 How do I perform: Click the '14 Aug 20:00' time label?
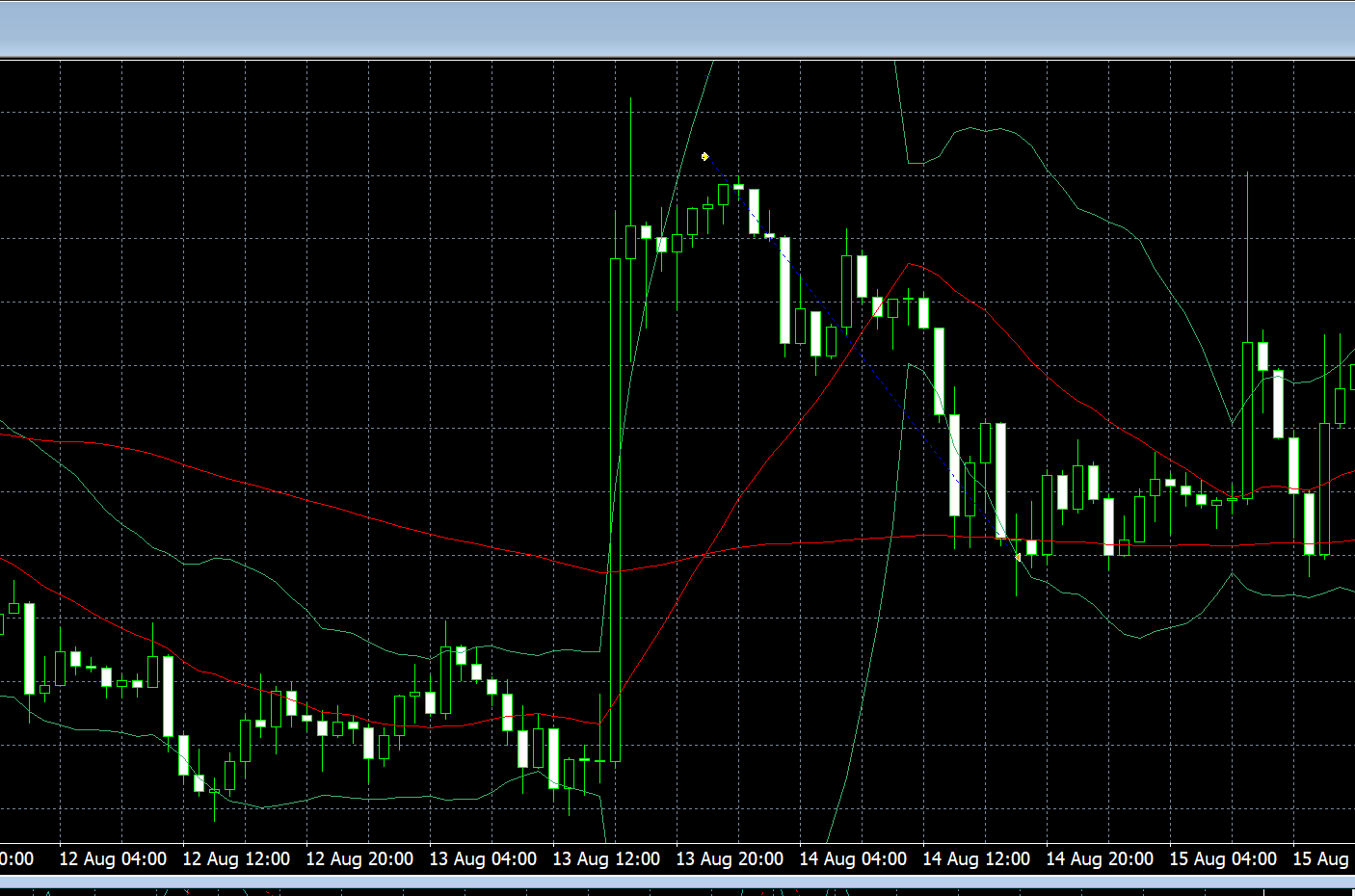1100,858
